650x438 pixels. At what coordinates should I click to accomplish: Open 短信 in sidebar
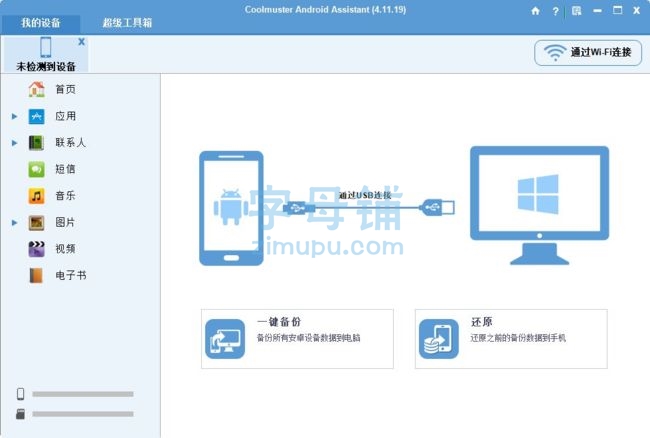(65, 169)
